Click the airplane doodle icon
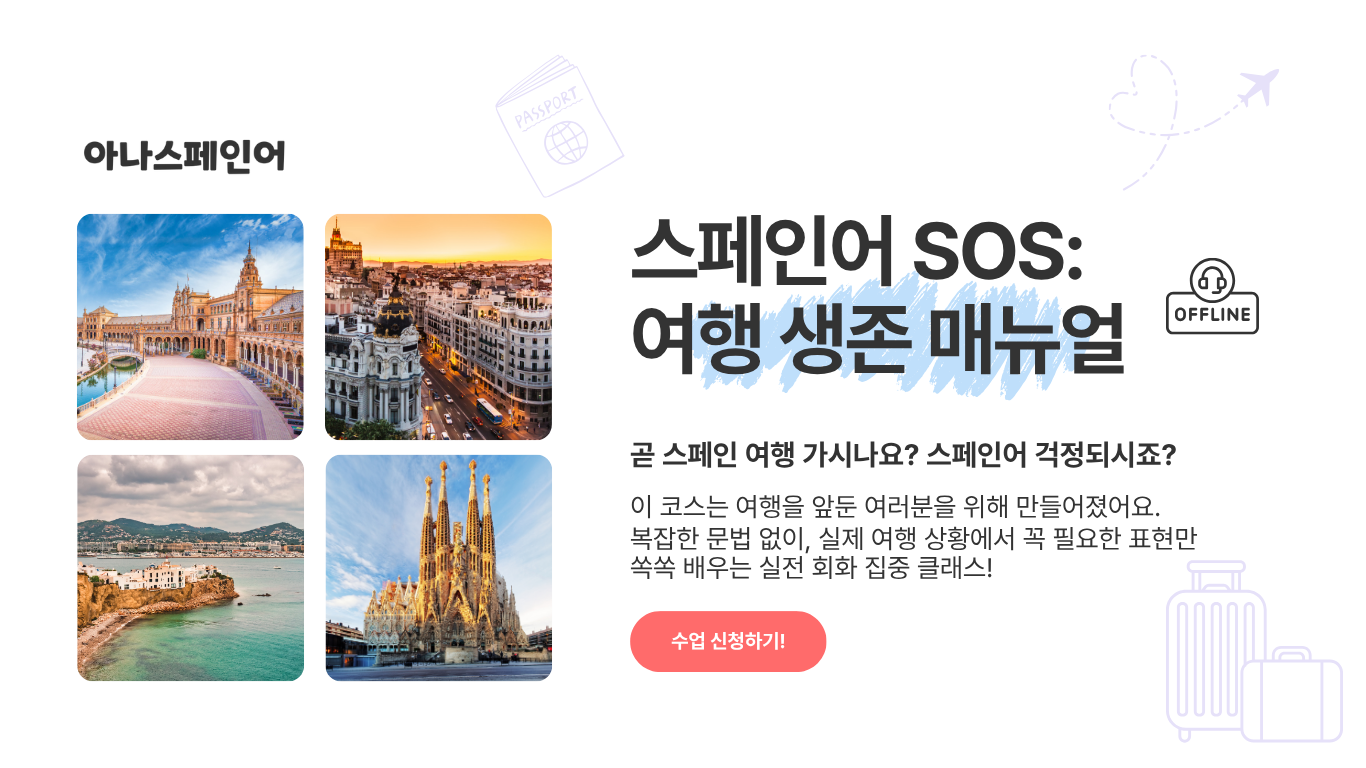1366x768 pixels. tap(1258, 88)
